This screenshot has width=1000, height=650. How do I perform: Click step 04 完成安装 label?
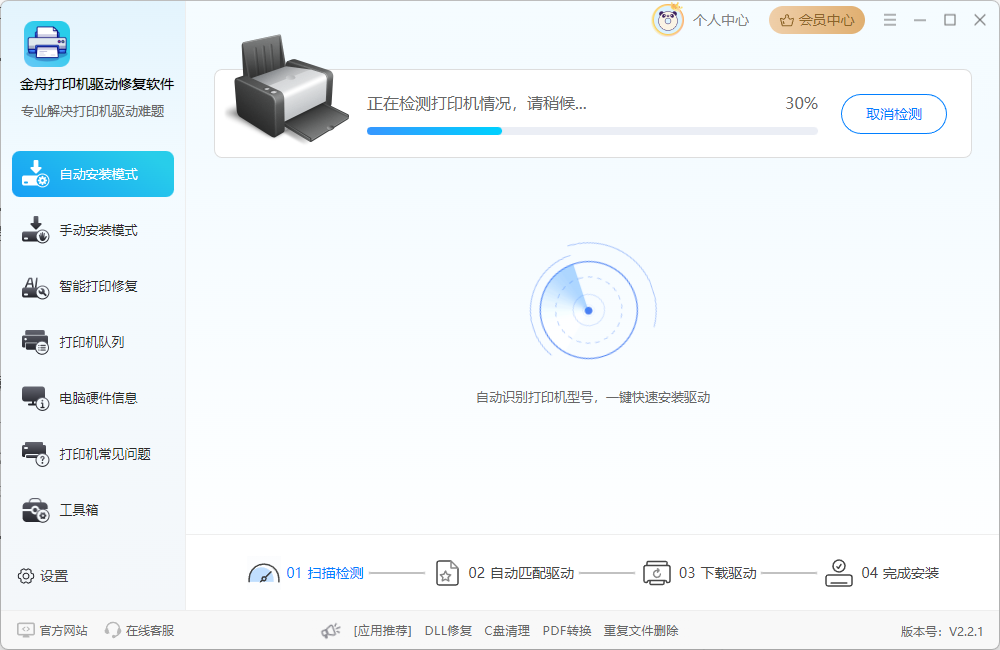click(x=900, y=573)
